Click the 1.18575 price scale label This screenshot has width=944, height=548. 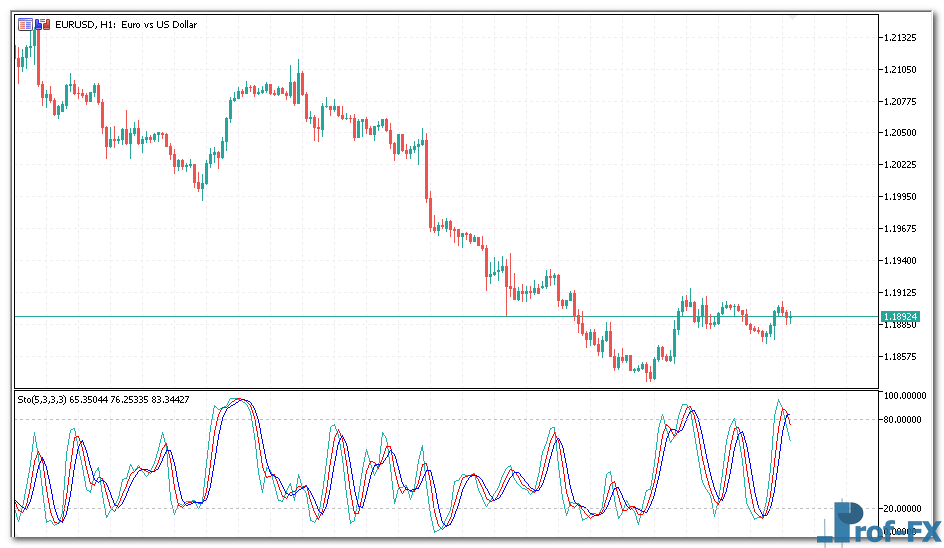pos(900,356)
